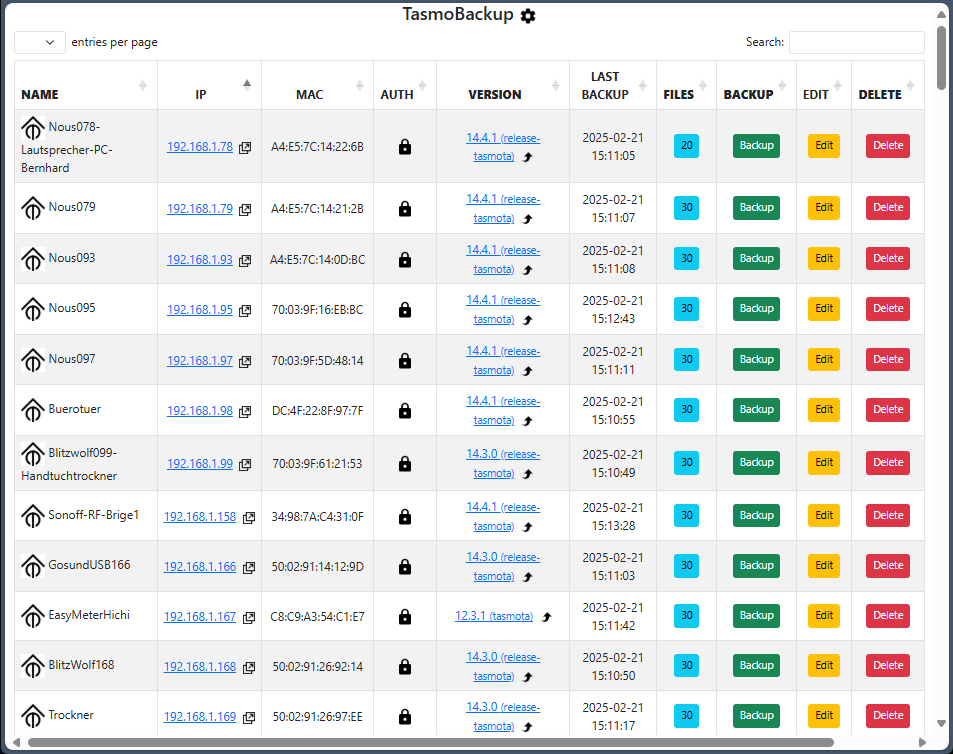Click the scroll down arrow of vertical scrollbar

pos(941,723)
